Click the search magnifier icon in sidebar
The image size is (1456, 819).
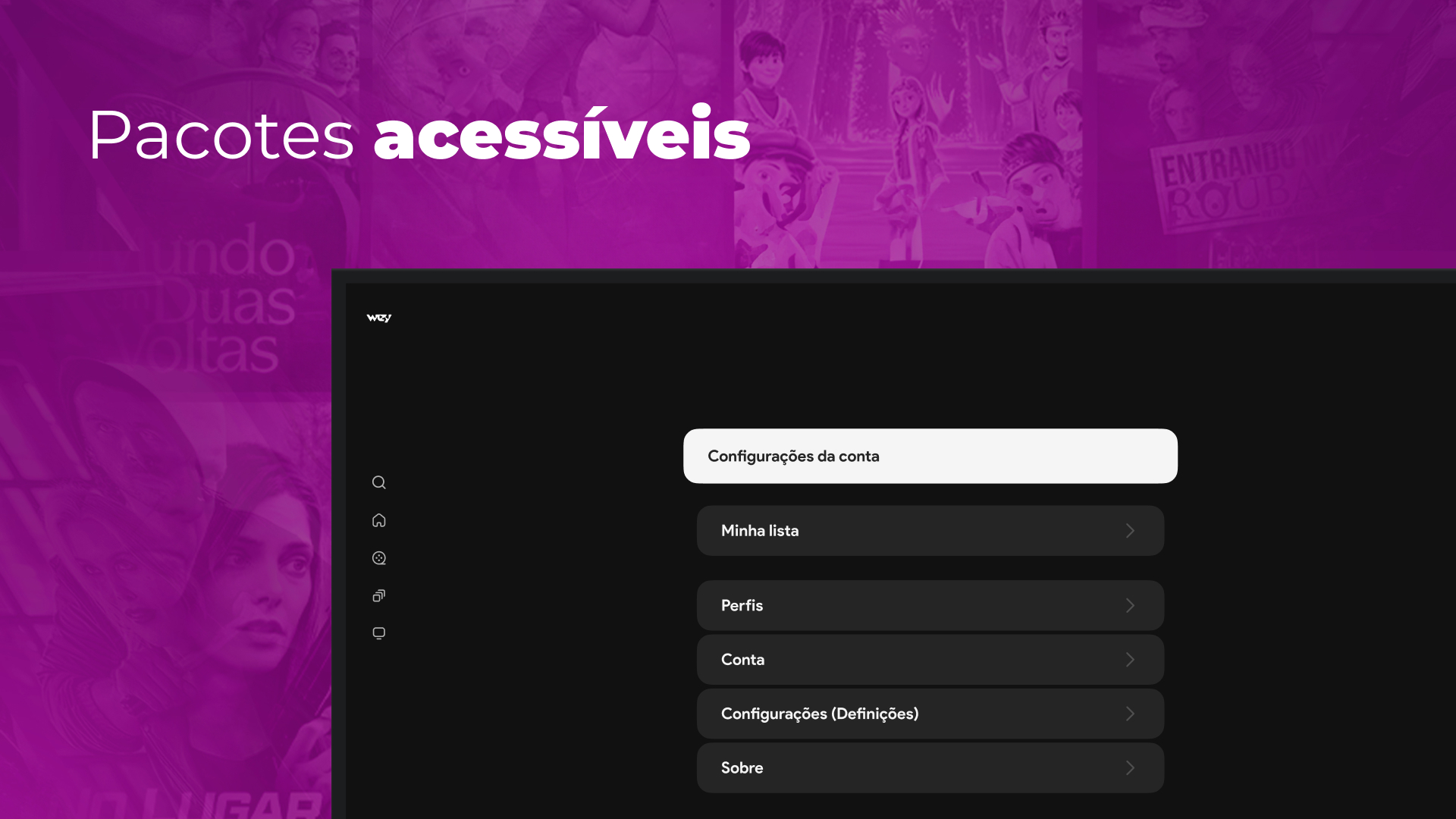pos(378,482)
